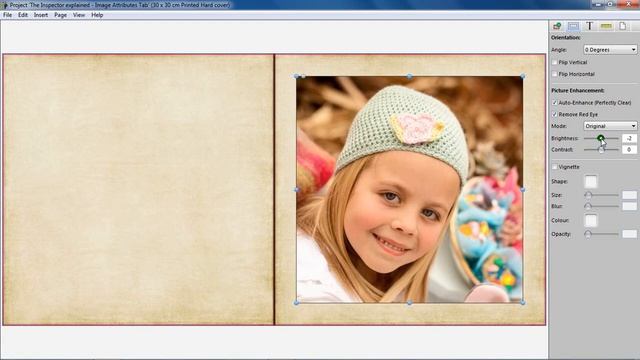Click the bottom-right handle of the photo
640x360 pixels.
[x=523, y=303]
